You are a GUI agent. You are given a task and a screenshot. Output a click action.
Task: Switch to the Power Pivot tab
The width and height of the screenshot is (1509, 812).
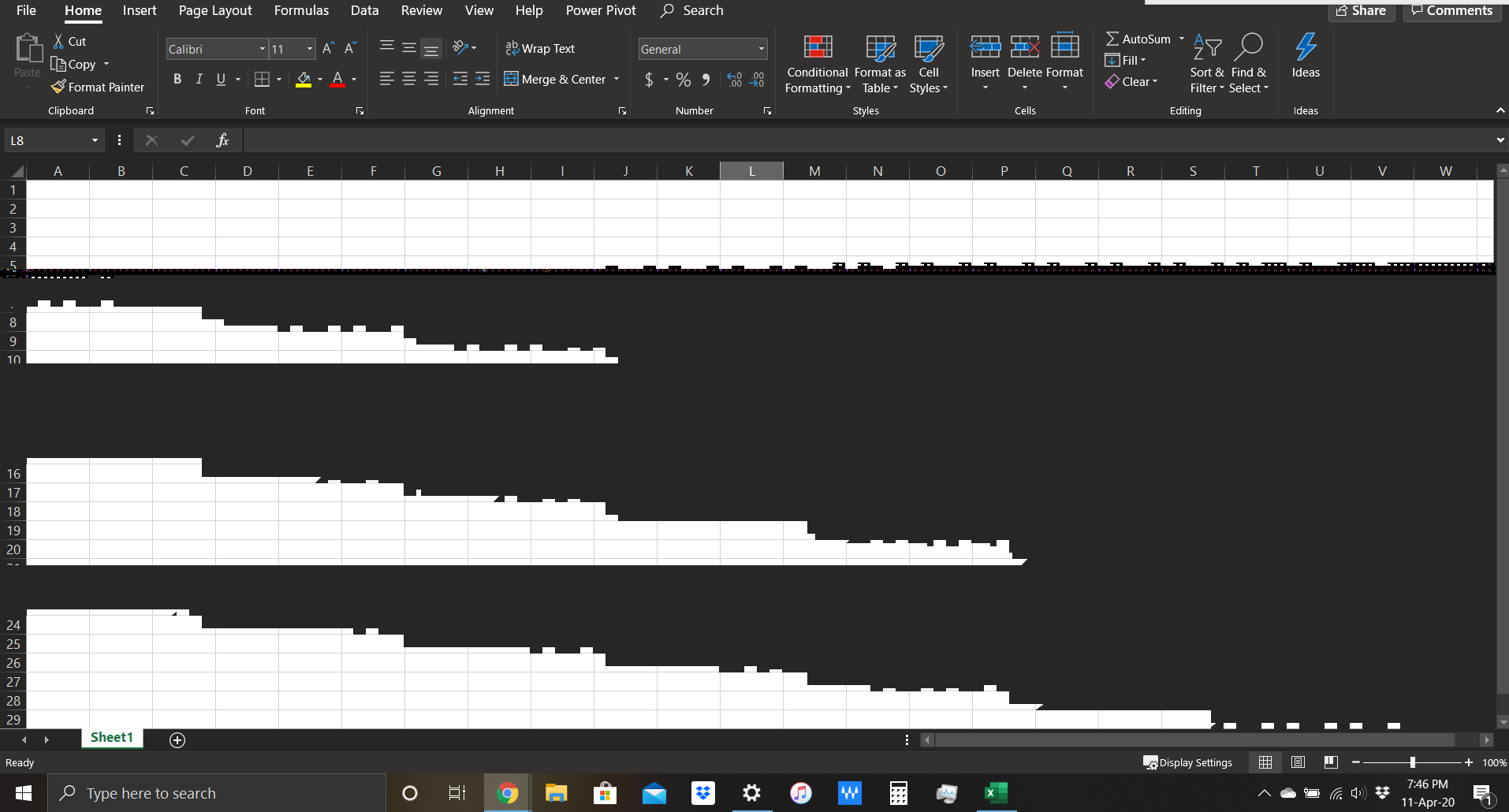pos(601,10)
